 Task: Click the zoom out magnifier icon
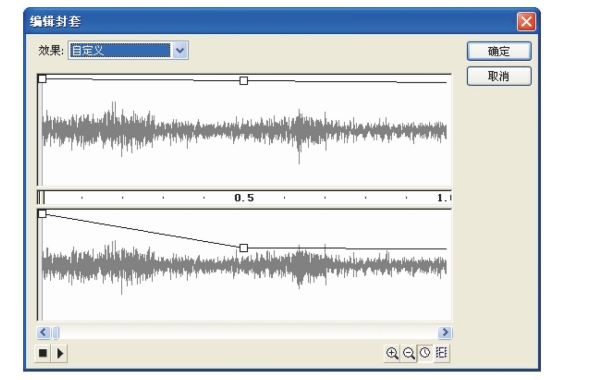point(409,353)
